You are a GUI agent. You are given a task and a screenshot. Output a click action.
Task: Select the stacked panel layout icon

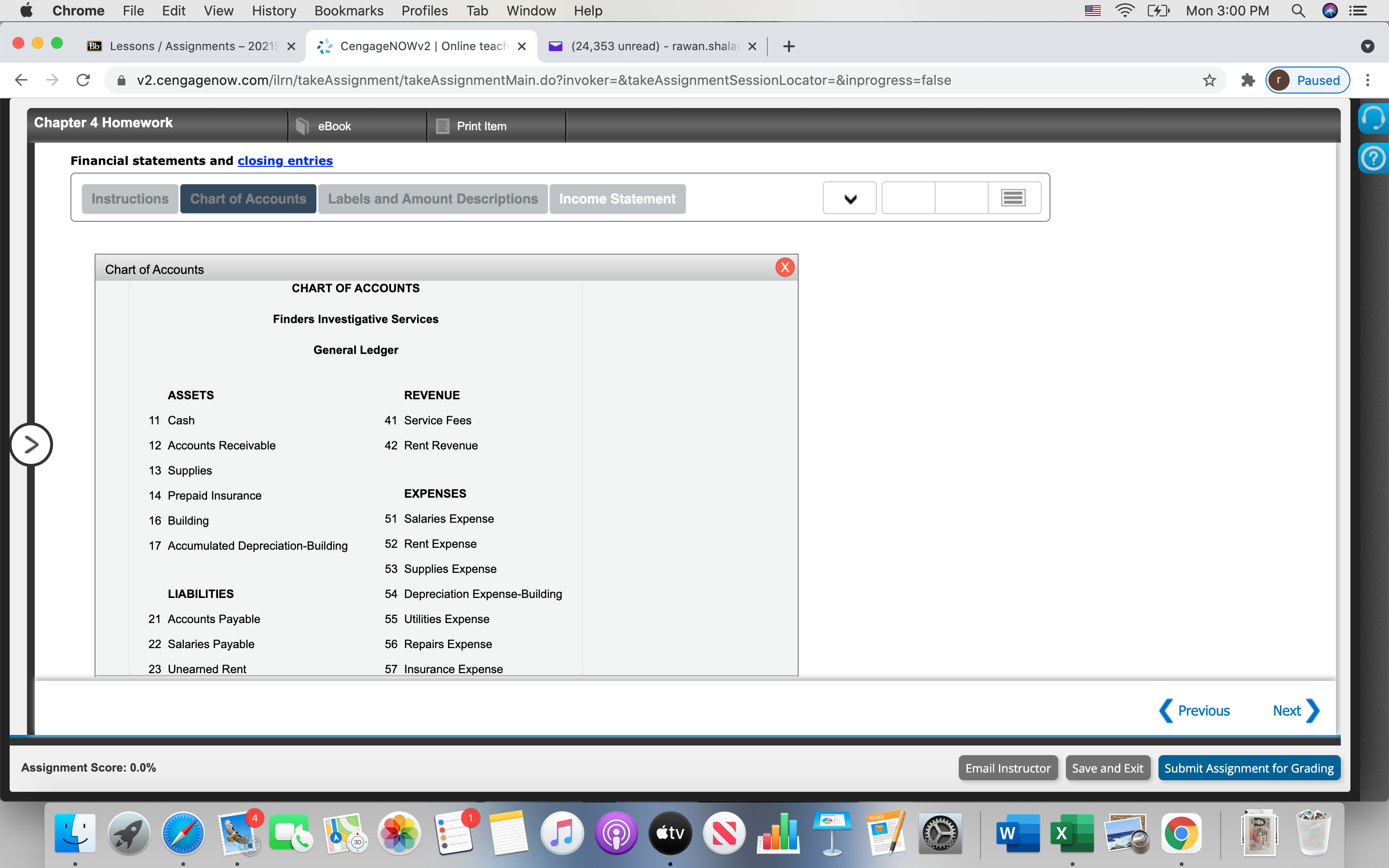click(x=1013, y=198)
